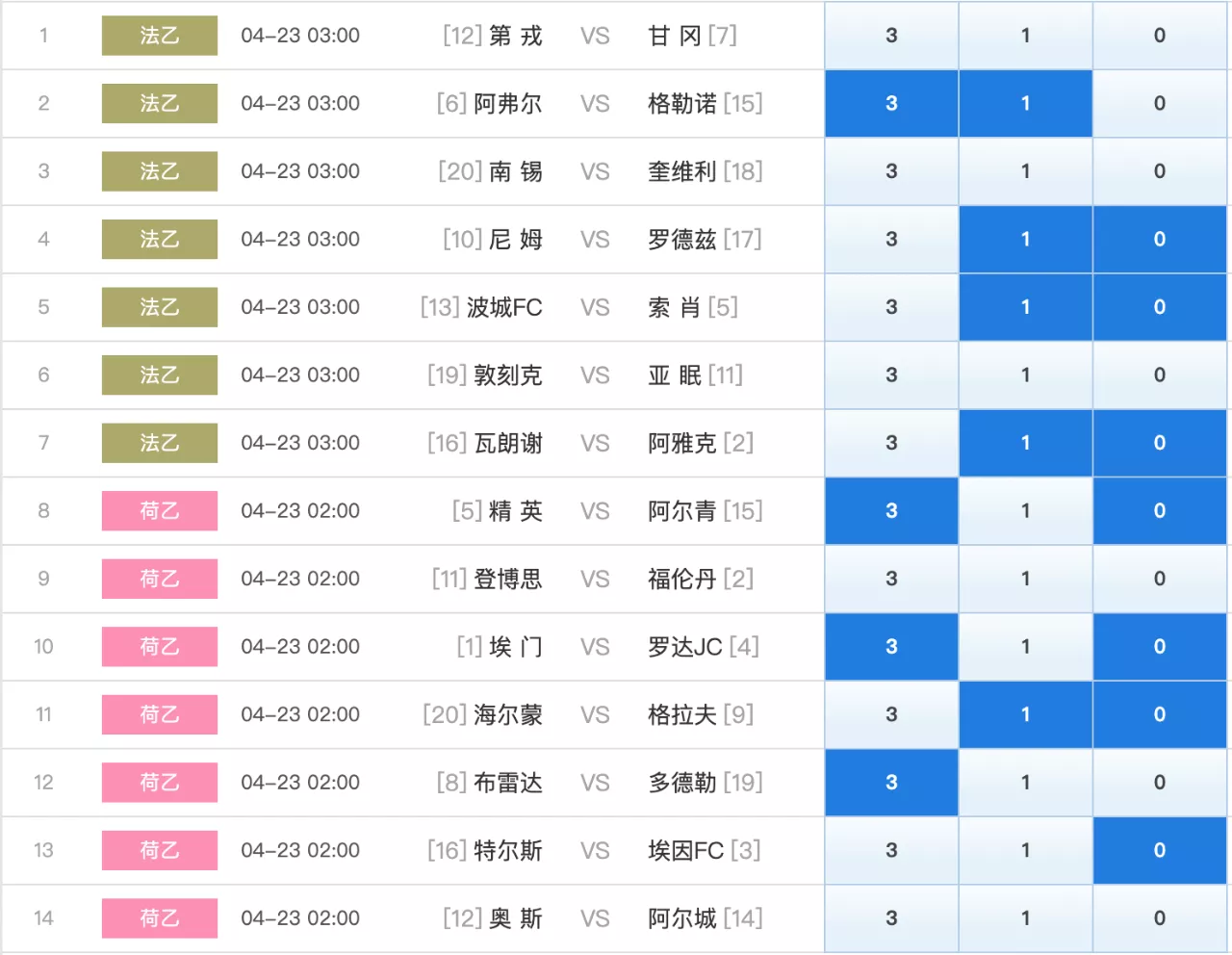Select result 3 for 南锡 vs 奎维利
Screen dimensions: 1232x955
(891, 171)
